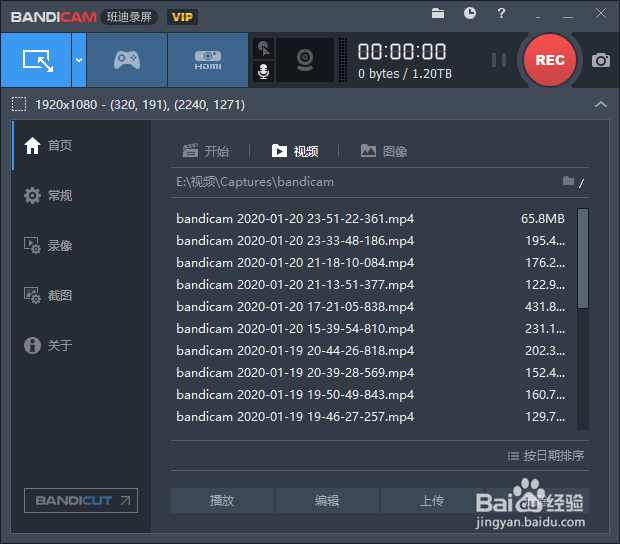
Task: Click the video list scrollbar thumb
Action: tap(583, 259)
